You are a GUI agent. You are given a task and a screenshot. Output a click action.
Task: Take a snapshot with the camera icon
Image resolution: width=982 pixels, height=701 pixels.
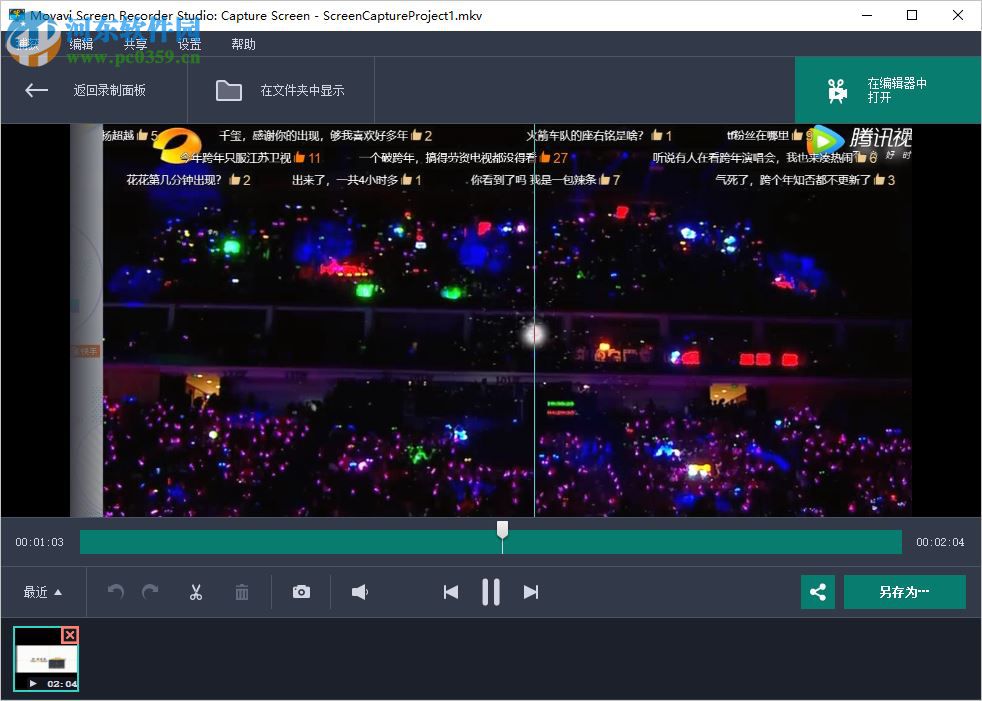301,592
